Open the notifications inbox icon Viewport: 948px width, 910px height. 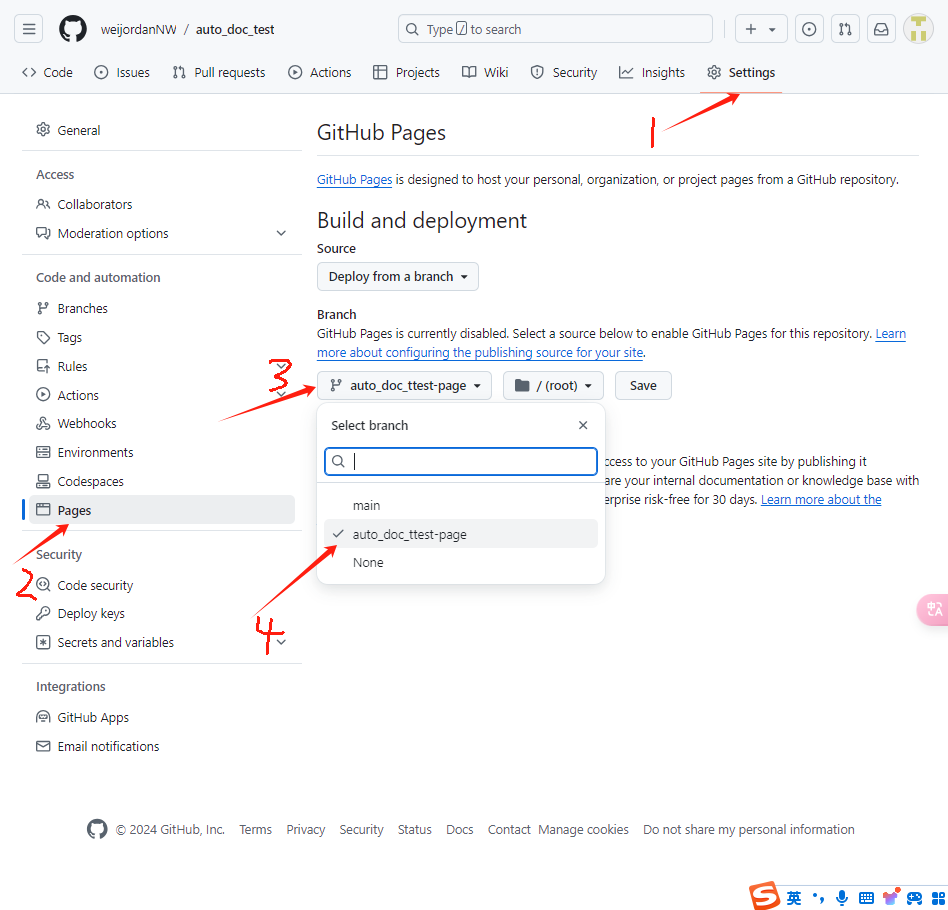(x=881, y=29)
